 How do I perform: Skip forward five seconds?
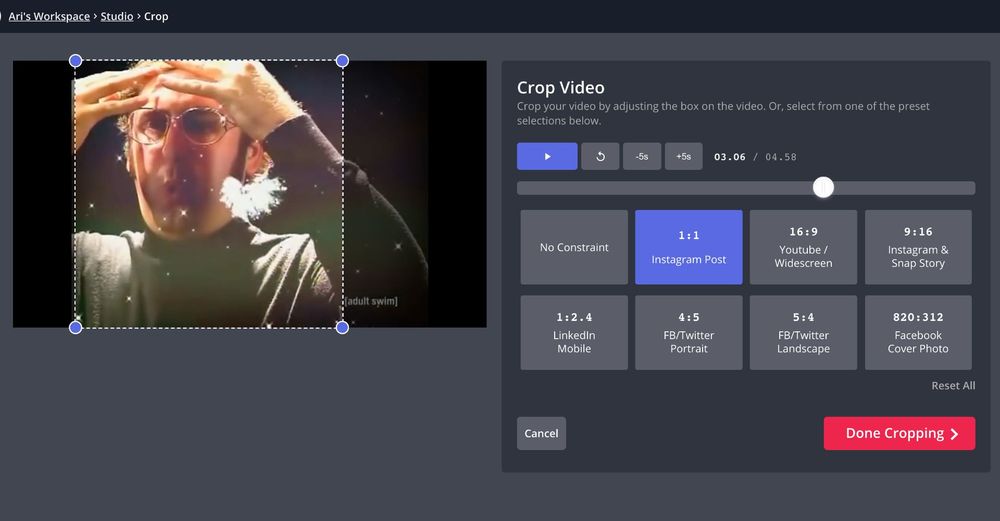684,156
